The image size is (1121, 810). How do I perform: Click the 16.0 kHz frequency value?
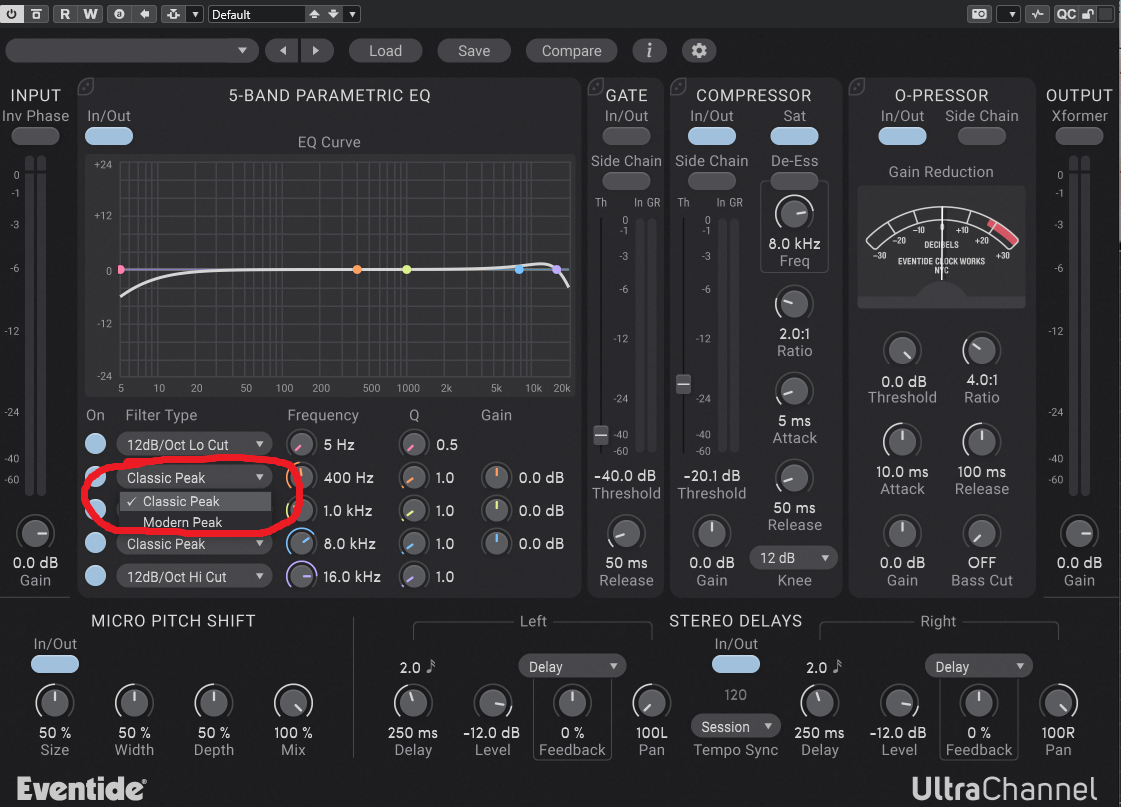tap(351, 576)
